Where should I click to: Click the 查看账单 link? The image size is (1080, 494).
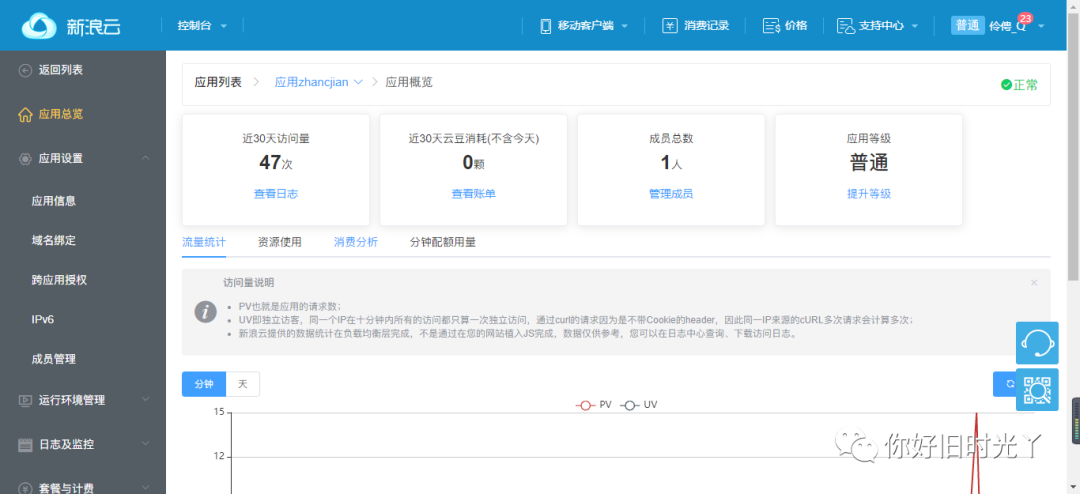(x=473, y=194)
